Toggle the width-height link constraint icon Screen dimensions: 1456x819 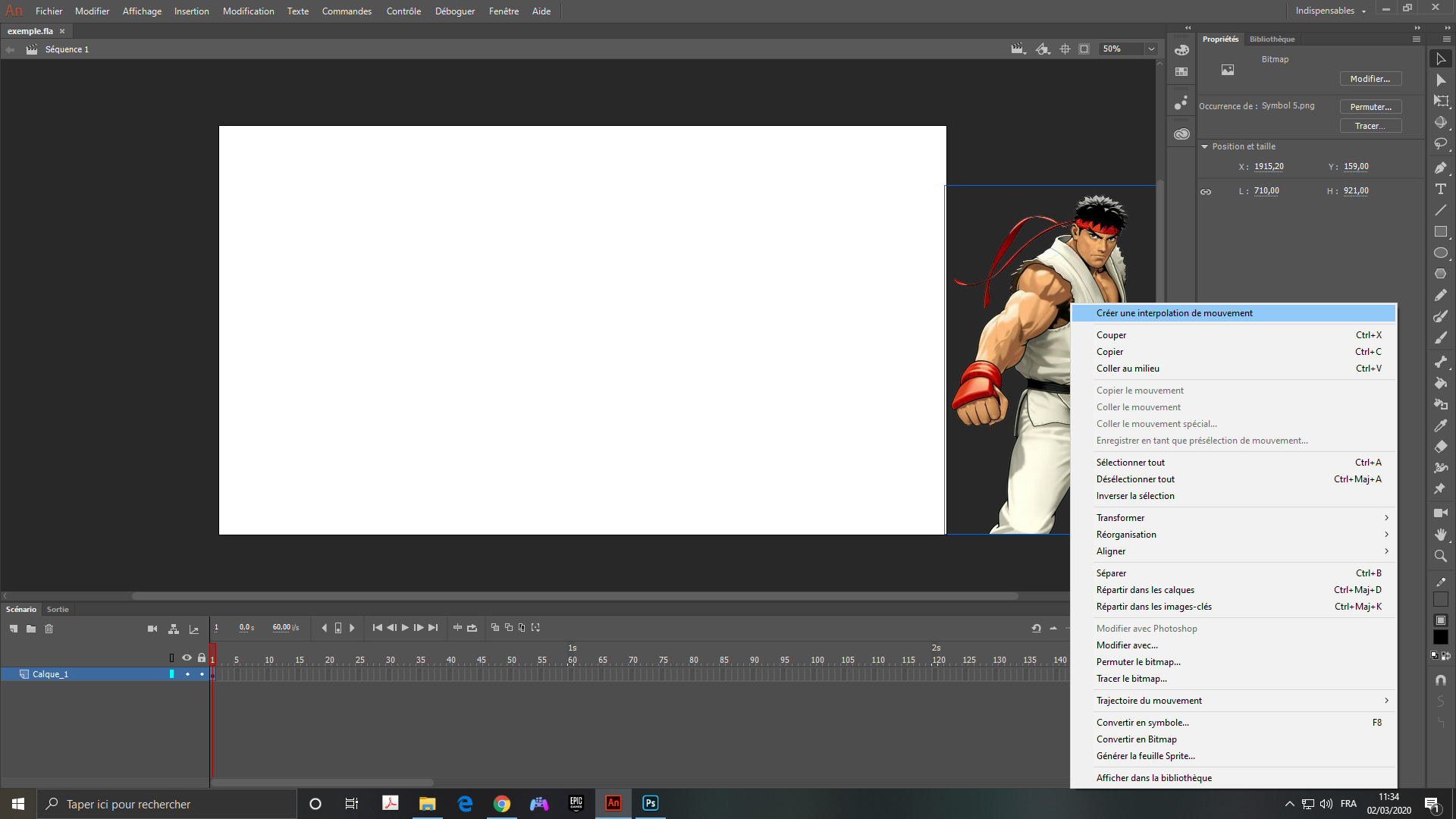coord(1206,192)
